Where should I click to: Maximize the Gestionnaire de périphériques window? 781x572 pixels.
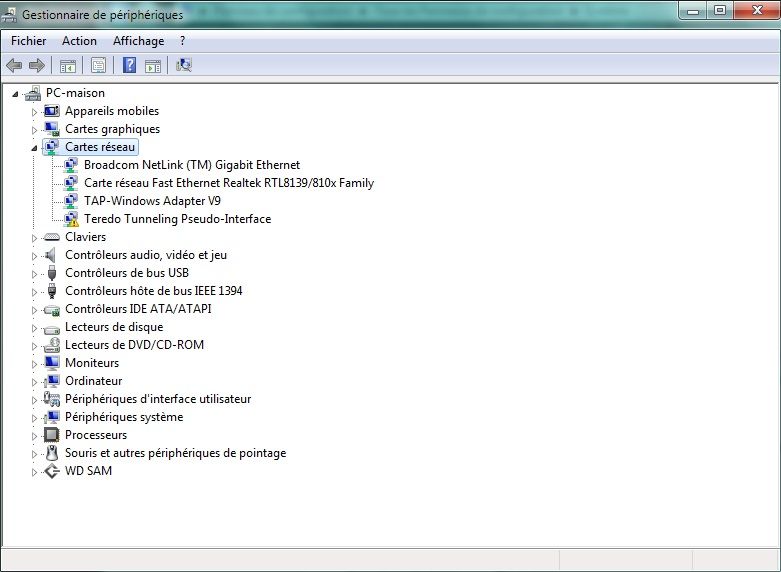720,10
